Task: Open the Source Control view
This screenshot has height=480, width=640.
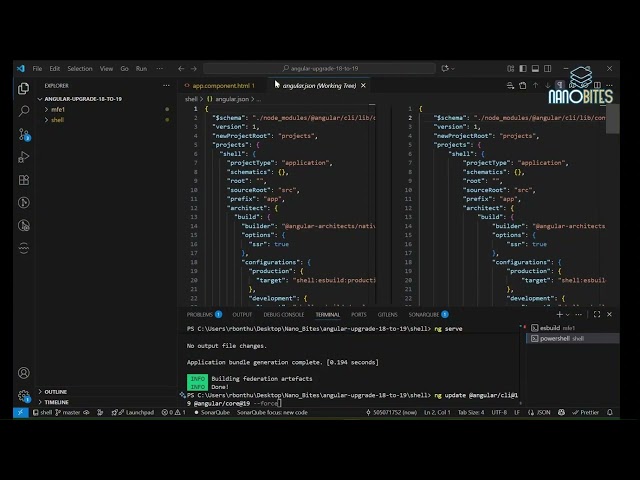Action: coord(24,134)
